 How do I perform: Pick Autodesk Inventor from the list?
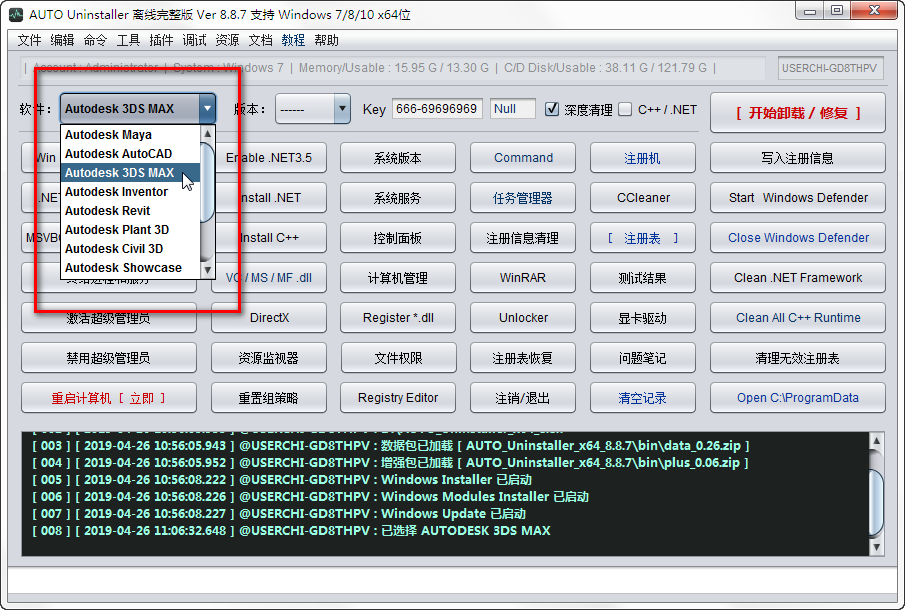pyautogui.click(x=130, y=192)
